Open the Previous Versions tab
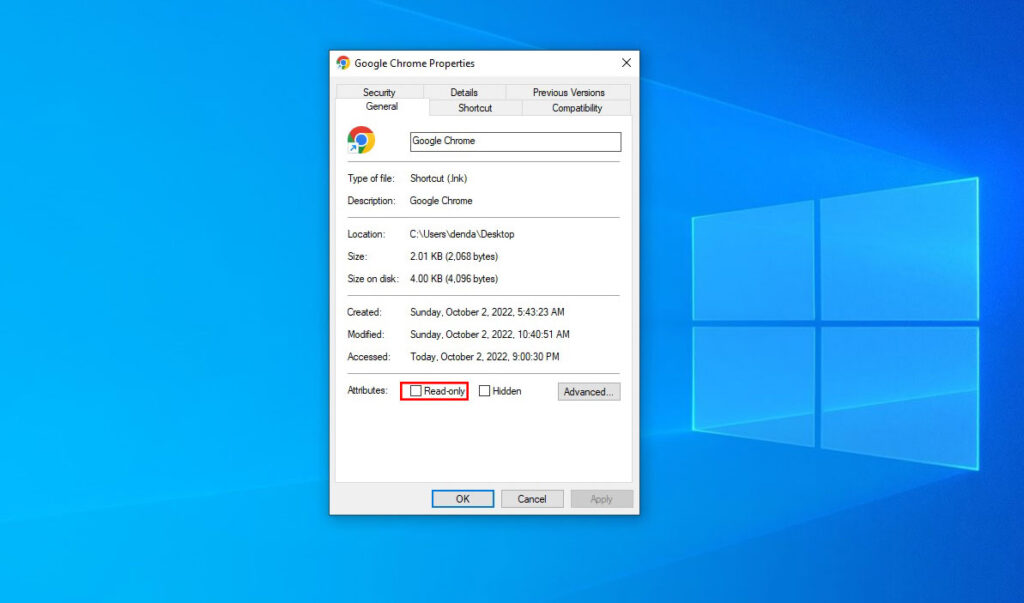 [567, 91]
